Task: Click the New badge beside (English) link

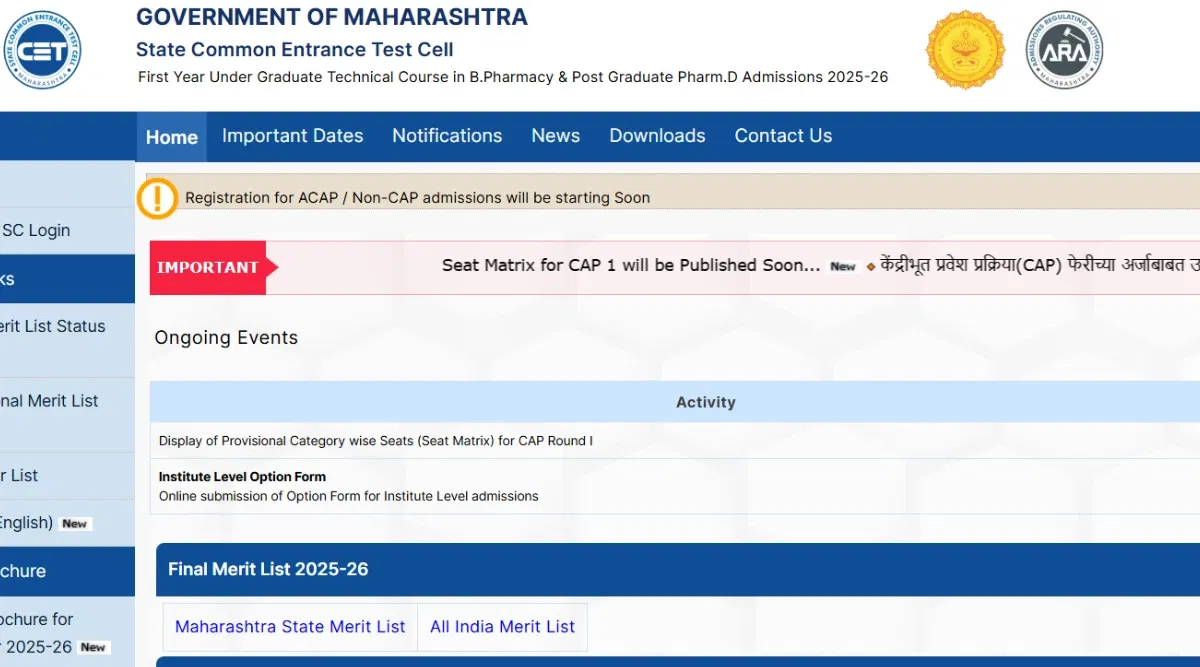Action: 75,524
